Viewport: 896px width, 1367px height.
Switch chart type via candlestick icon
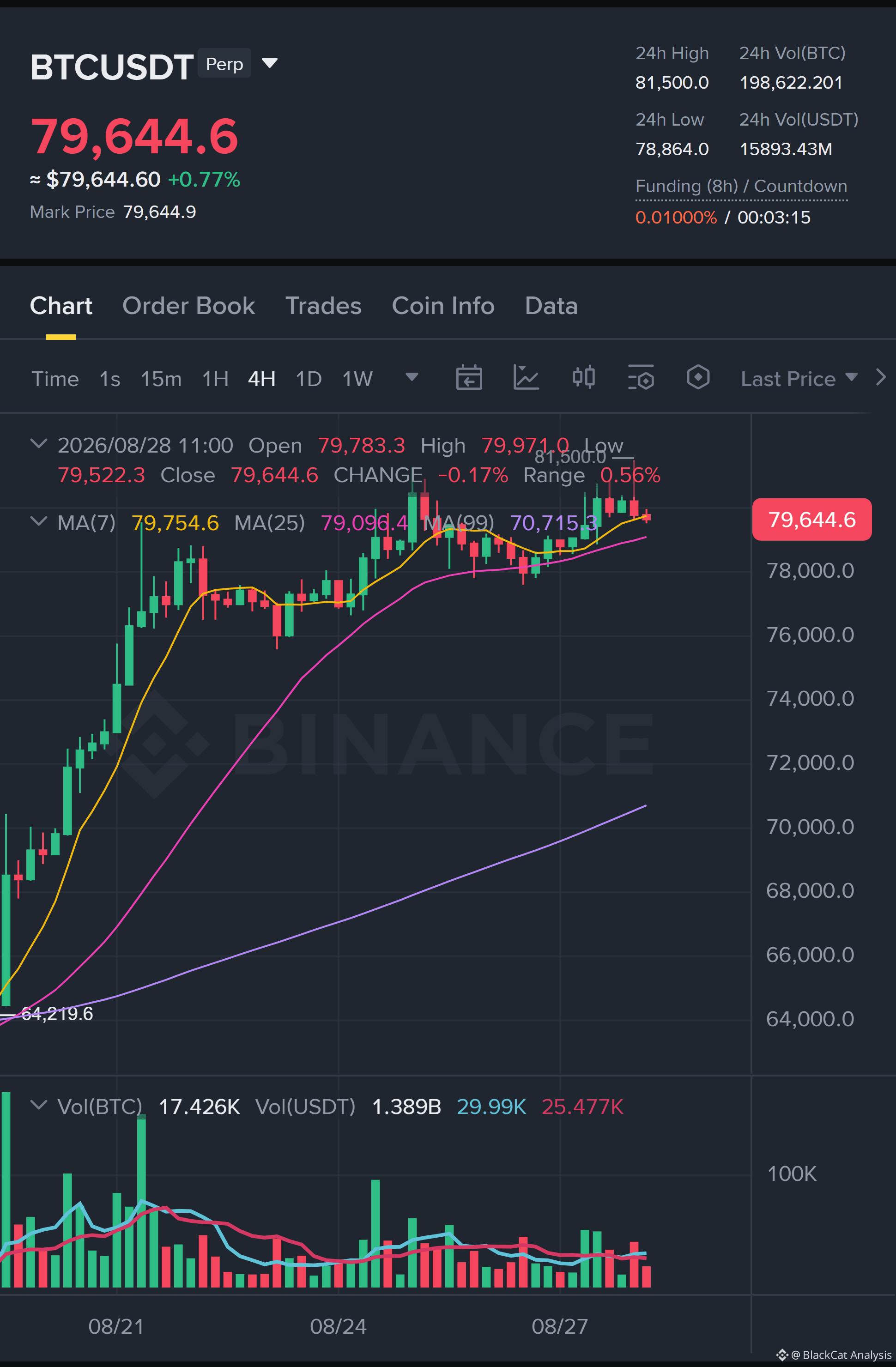pos(583,378)
